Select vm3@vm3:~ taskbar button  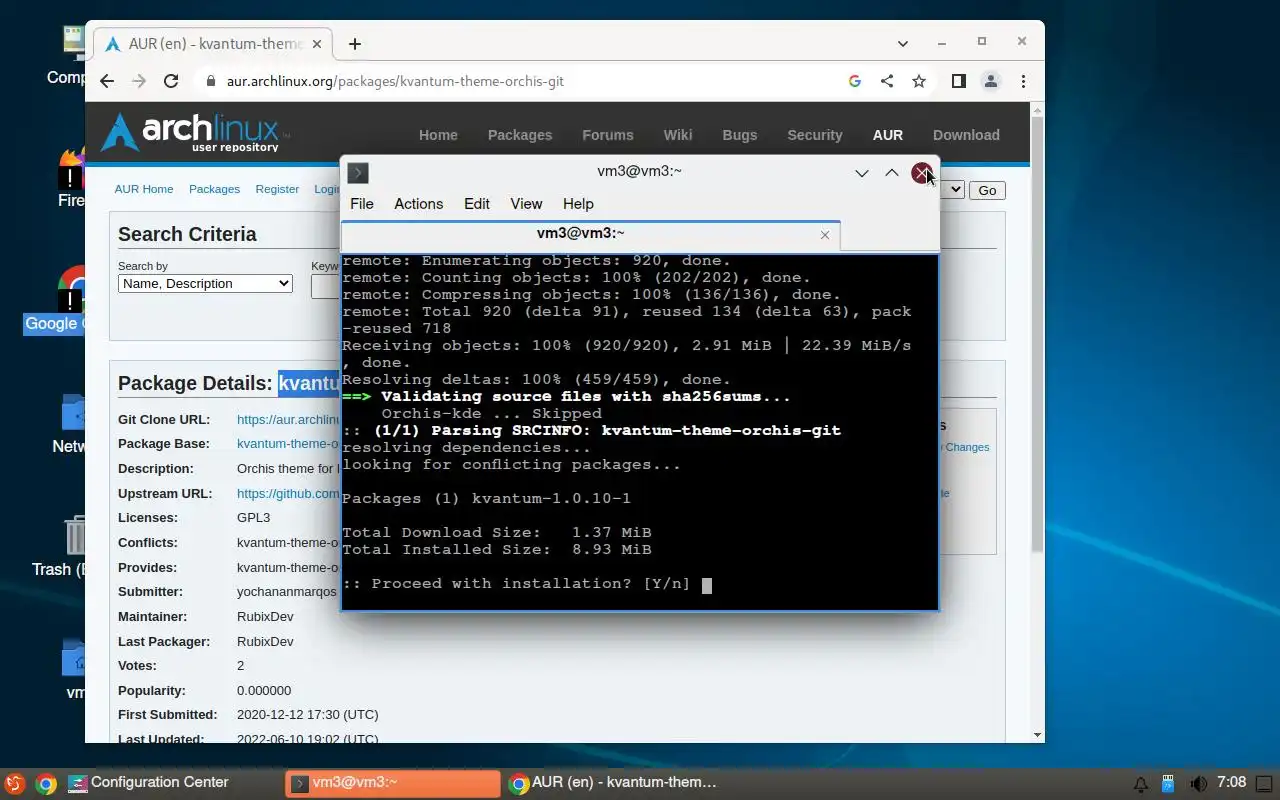[x=392, y=783]
